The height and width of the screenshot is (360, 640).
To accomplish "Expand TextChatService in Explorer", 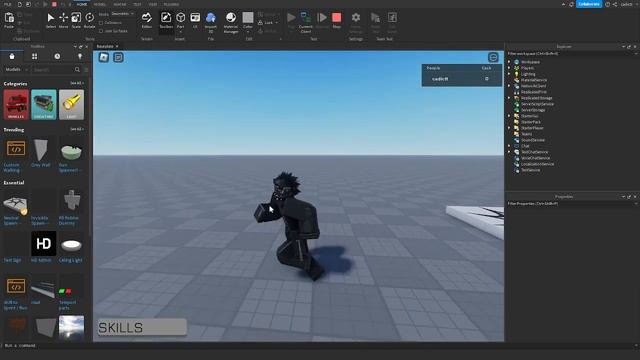I will (x=509, y=152).
